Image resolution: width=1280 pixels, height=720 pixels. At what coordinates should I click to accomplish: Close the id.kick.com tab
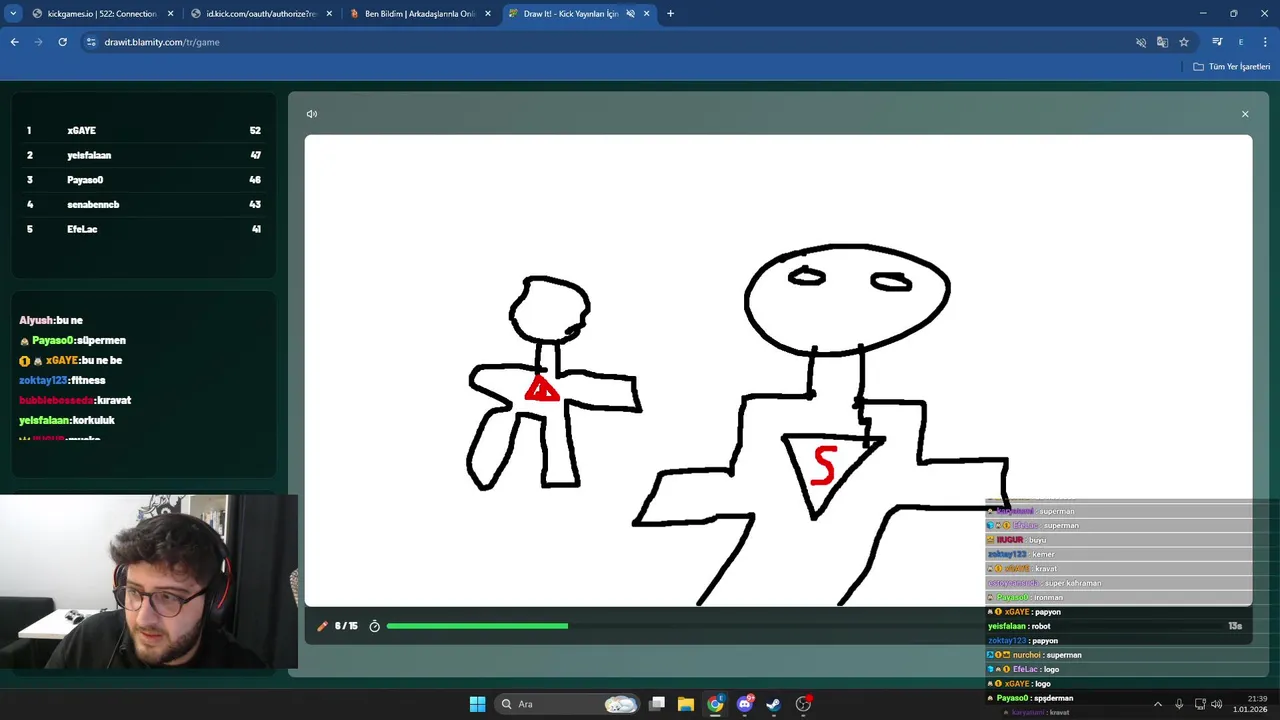point(329,14)
